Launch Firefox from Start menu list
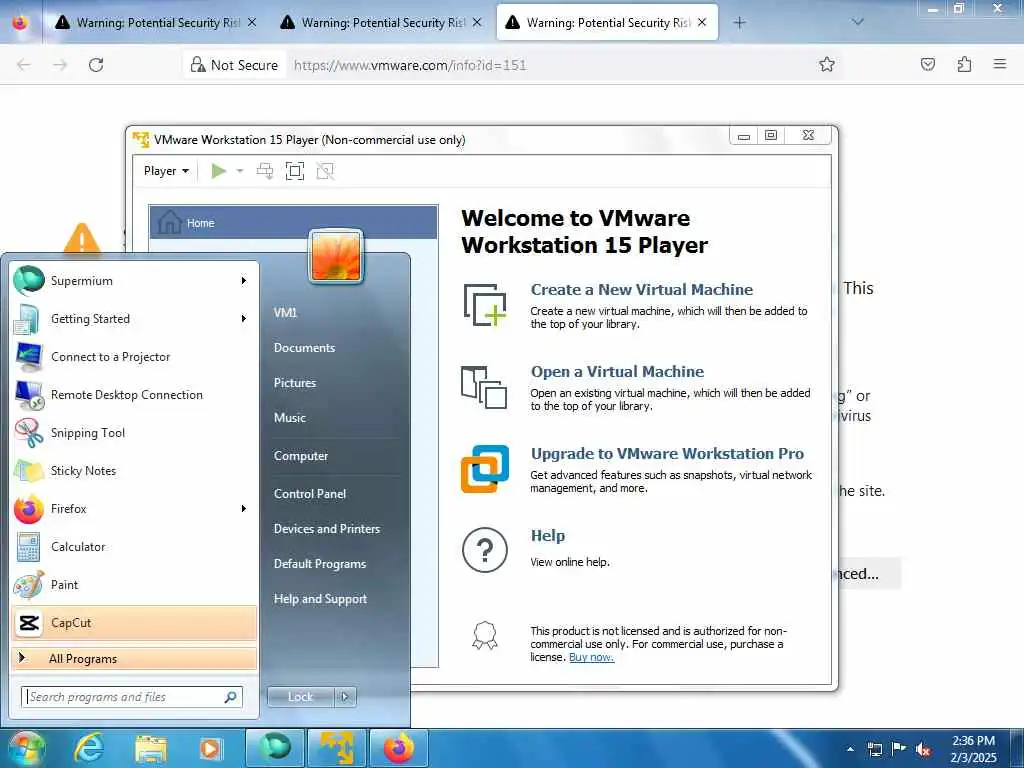The width and height of the screenshot is (1024, 768). [x=134, y=509]
